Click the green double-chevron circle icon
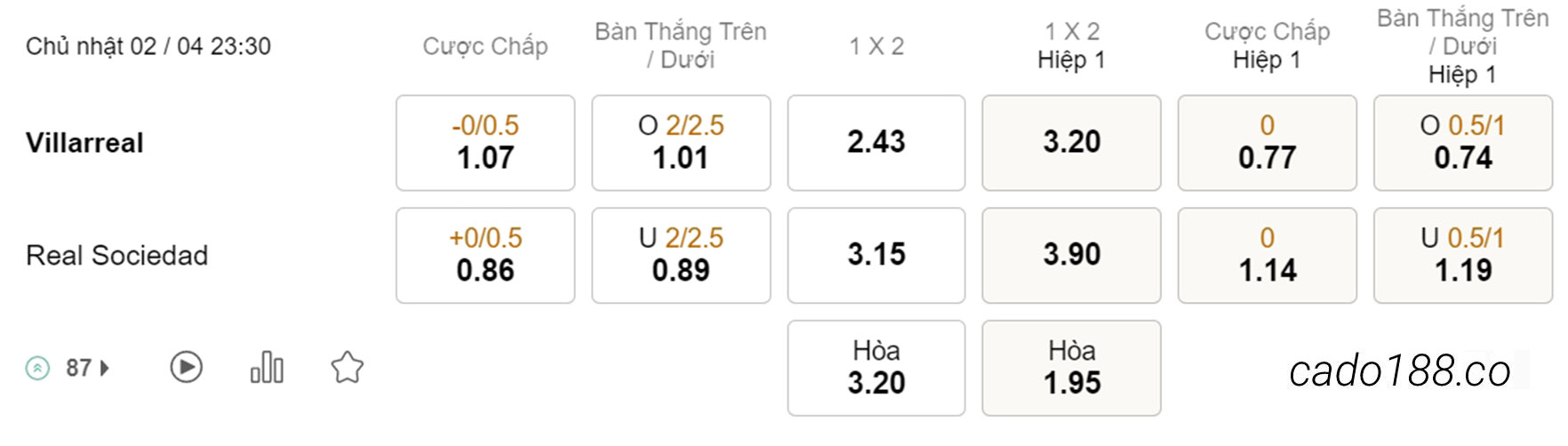This screenshot has width=1568, height=446. (x=37, y=368)
